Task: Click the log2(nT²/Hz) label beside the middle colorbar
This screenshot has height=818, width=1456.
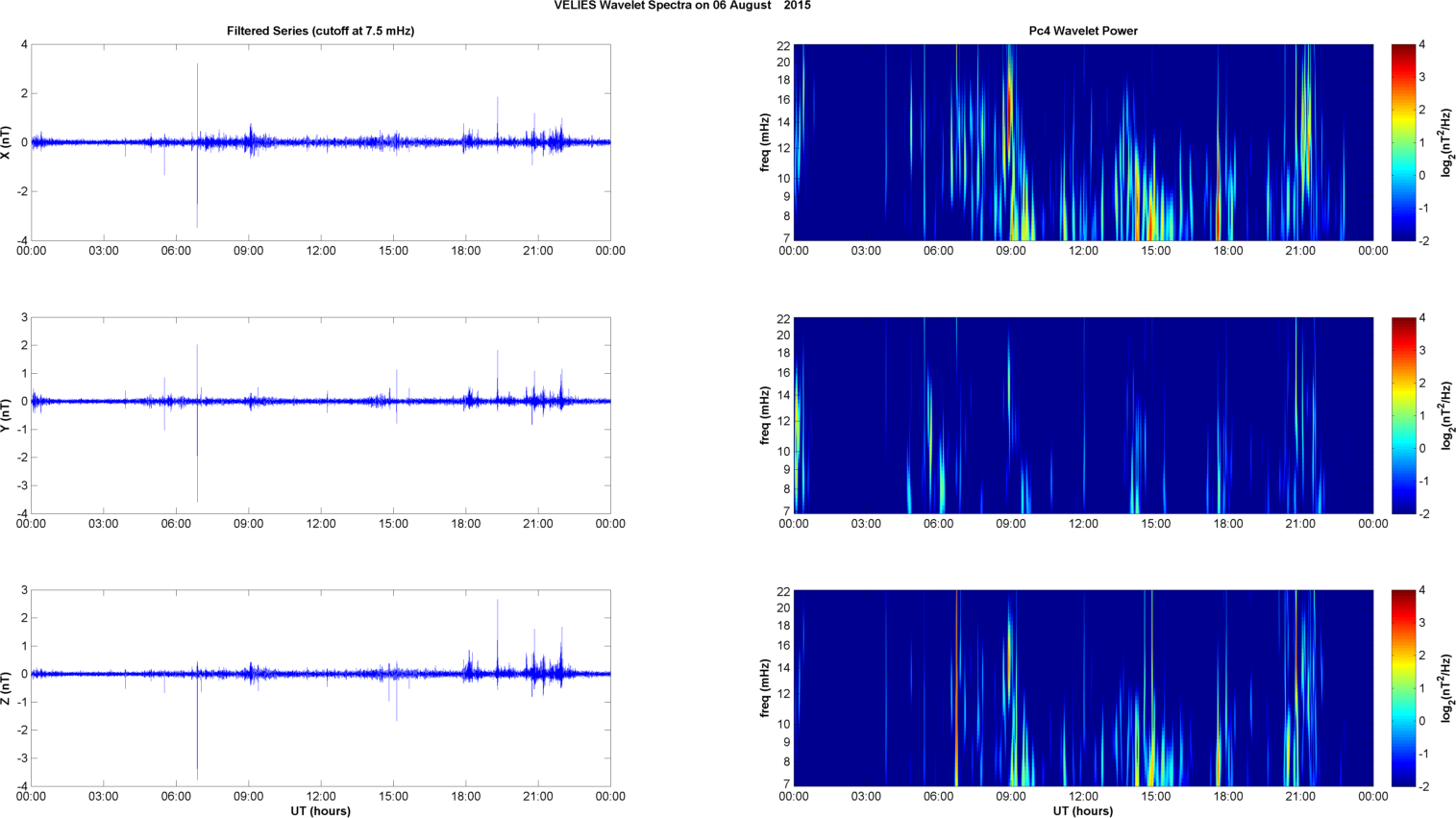Action: pos(1446,415)
